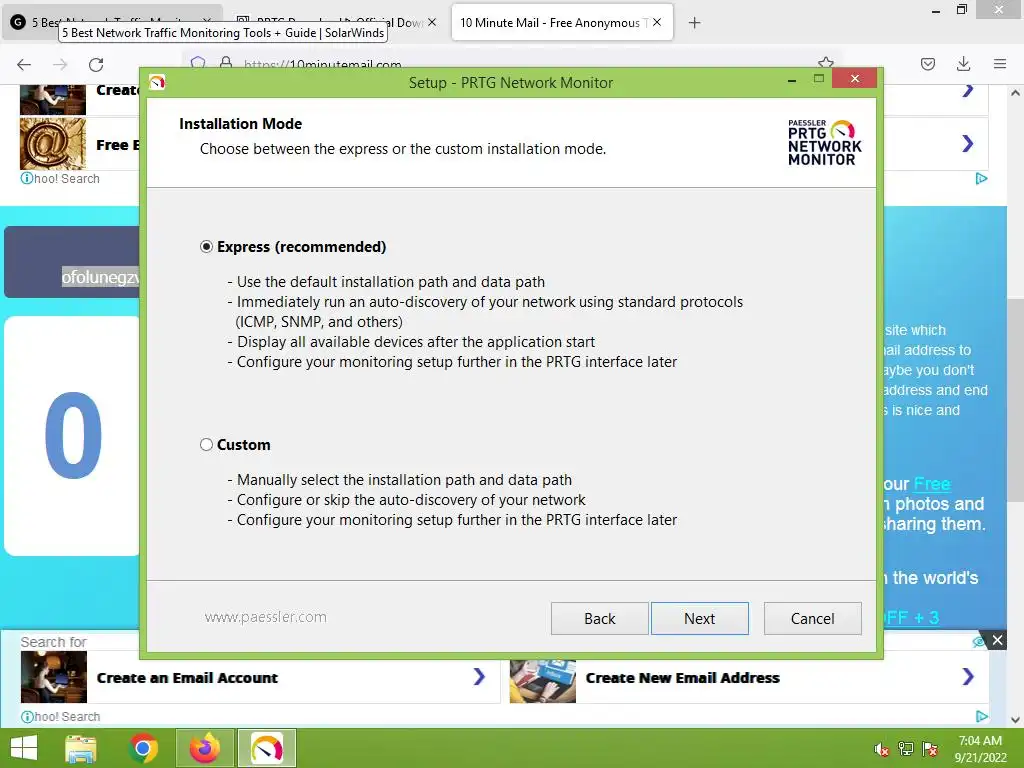Click the scroll down arrow of the page
Screen dimensions: 1024x768
[x=1016, y=719]
